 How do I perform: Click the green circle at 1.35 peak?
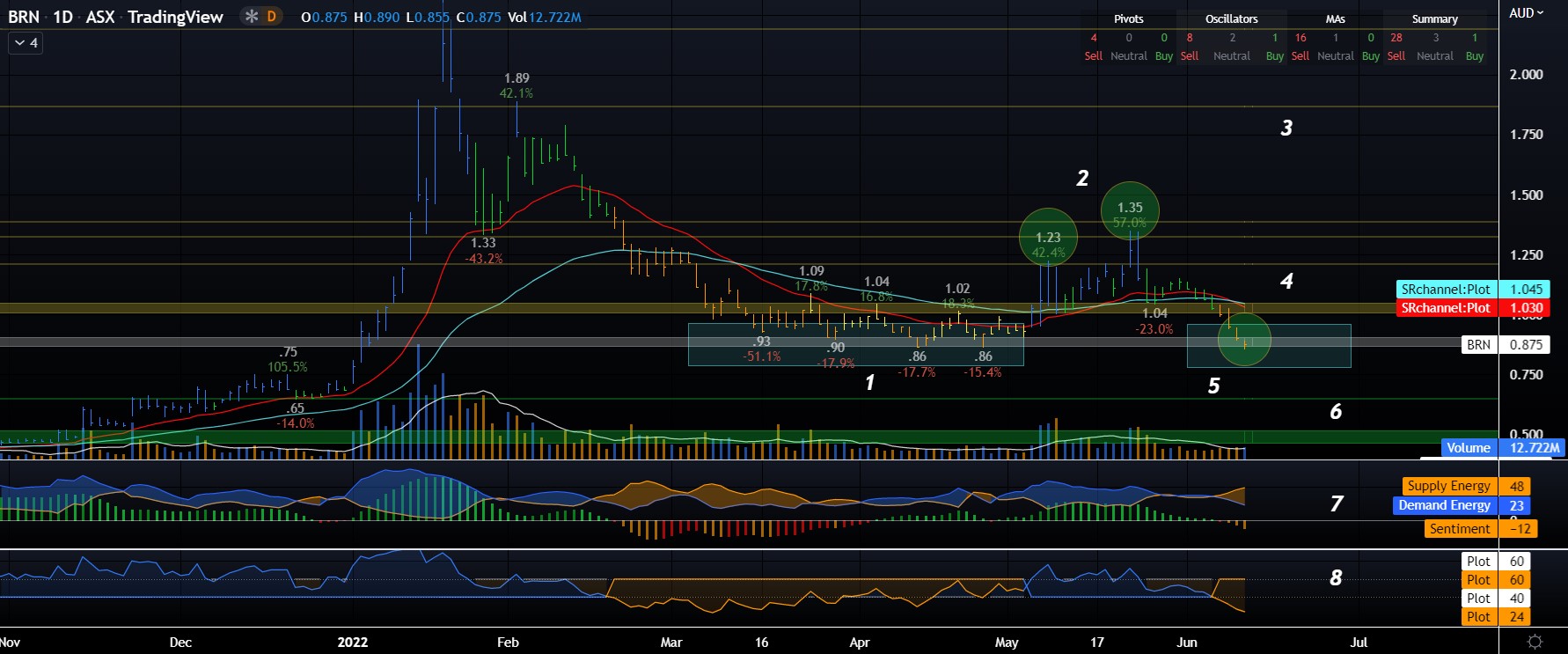click(x=1130, y=211)
